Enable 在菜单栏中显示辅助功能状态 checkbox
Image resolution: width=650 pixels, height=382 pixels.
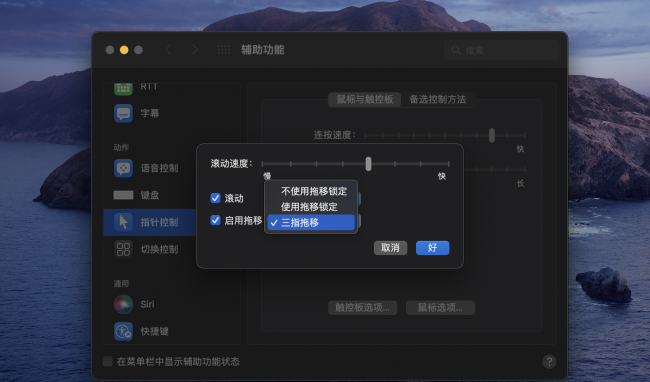pyautogui.click(x=108, y=361)
